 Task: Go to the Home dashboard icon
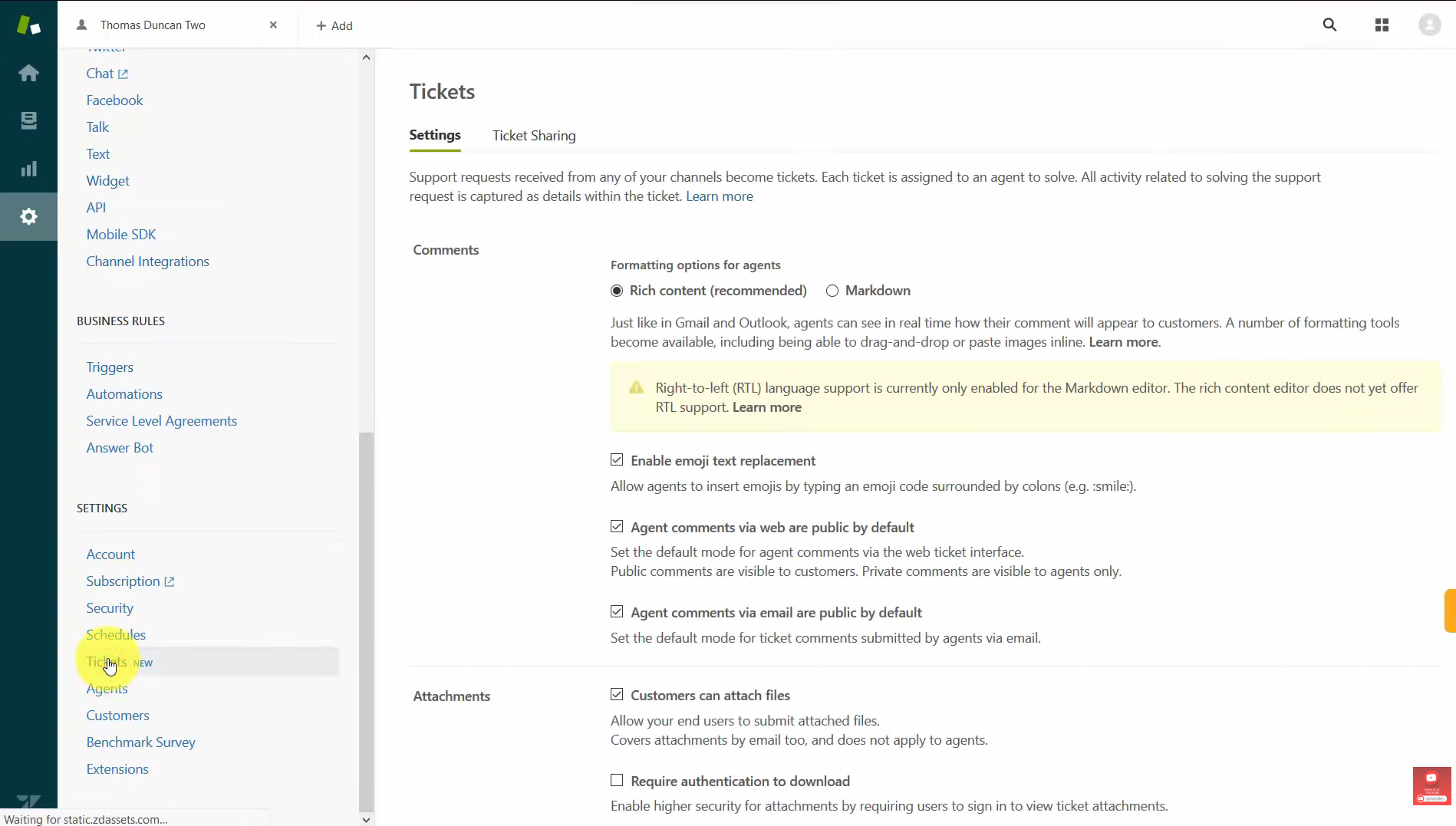pos(28,73)
